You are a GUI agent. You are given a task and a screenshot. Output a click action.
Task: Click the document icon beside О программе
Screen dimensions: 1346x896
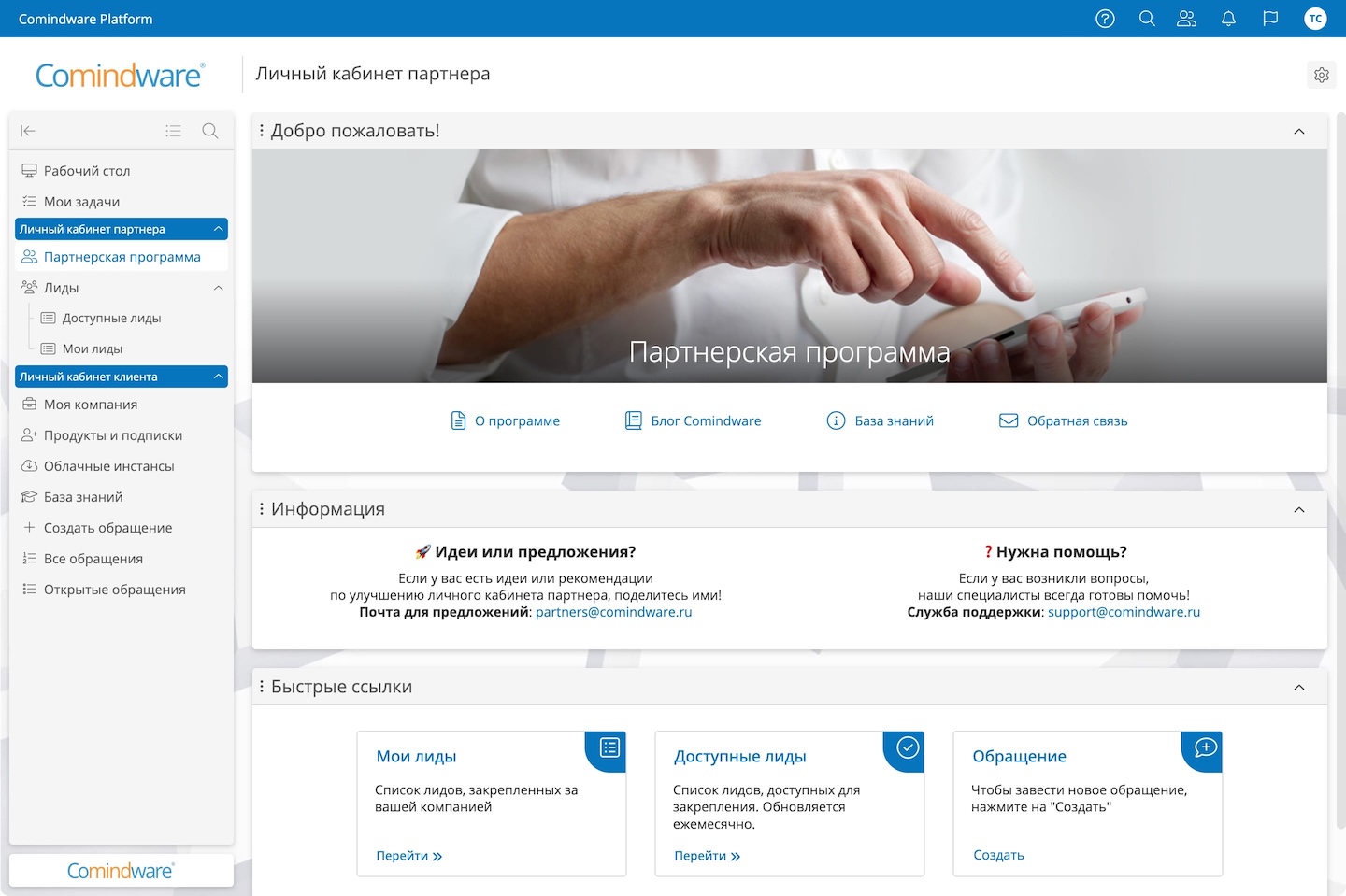[x=458, y=420]
